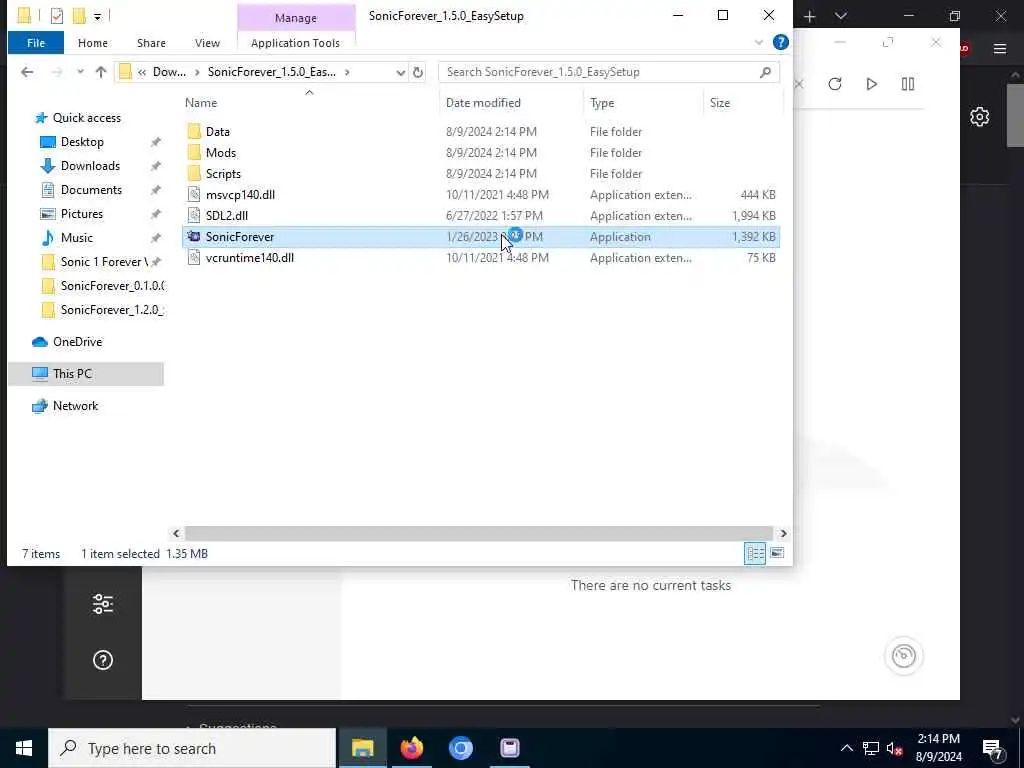Open Firefox from the taskbar
The height and width of the screenshot is (768, 1024).
(411, 748)
